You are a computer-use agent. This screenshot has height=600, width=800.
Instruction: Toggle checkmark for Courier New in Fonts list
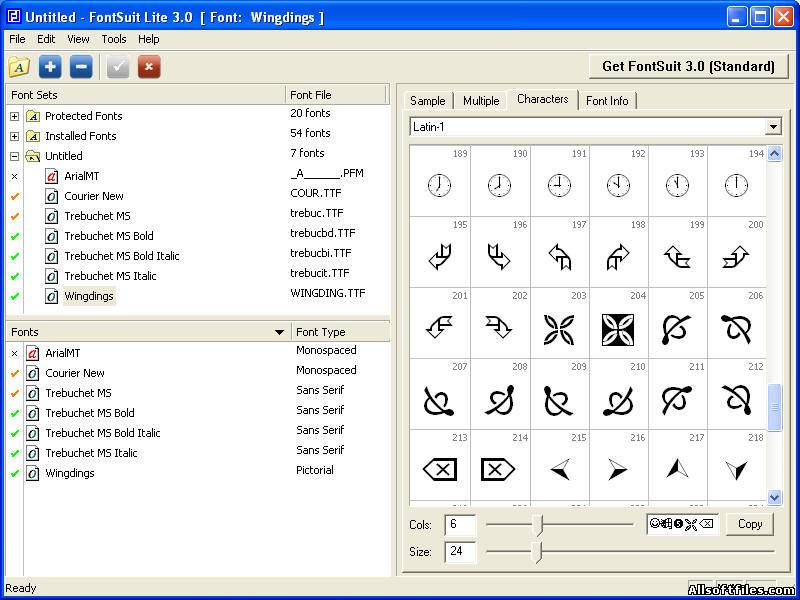point(14,373)
